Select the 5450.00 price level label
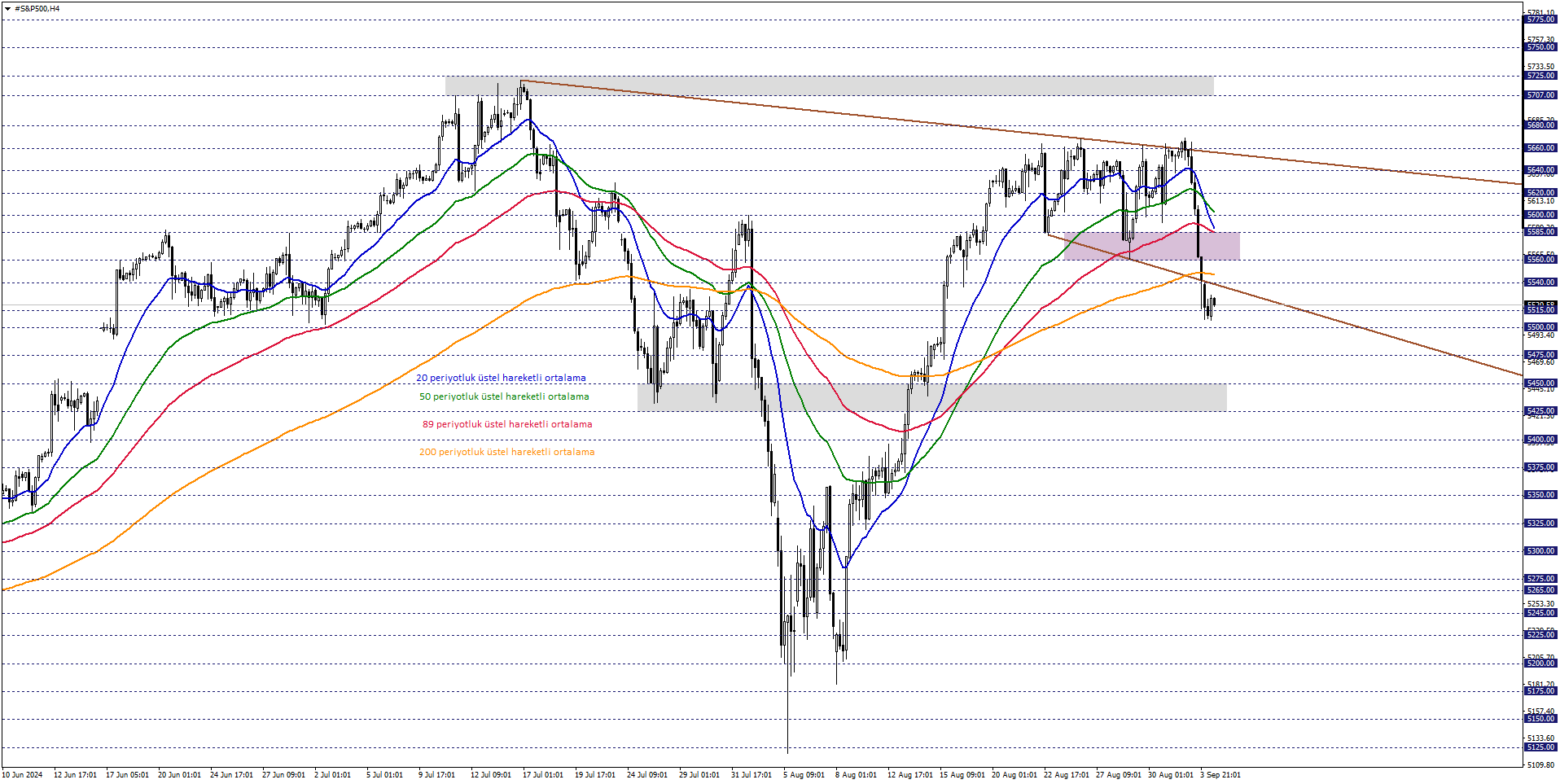Screen dimensions: 1560x784 1540,383
